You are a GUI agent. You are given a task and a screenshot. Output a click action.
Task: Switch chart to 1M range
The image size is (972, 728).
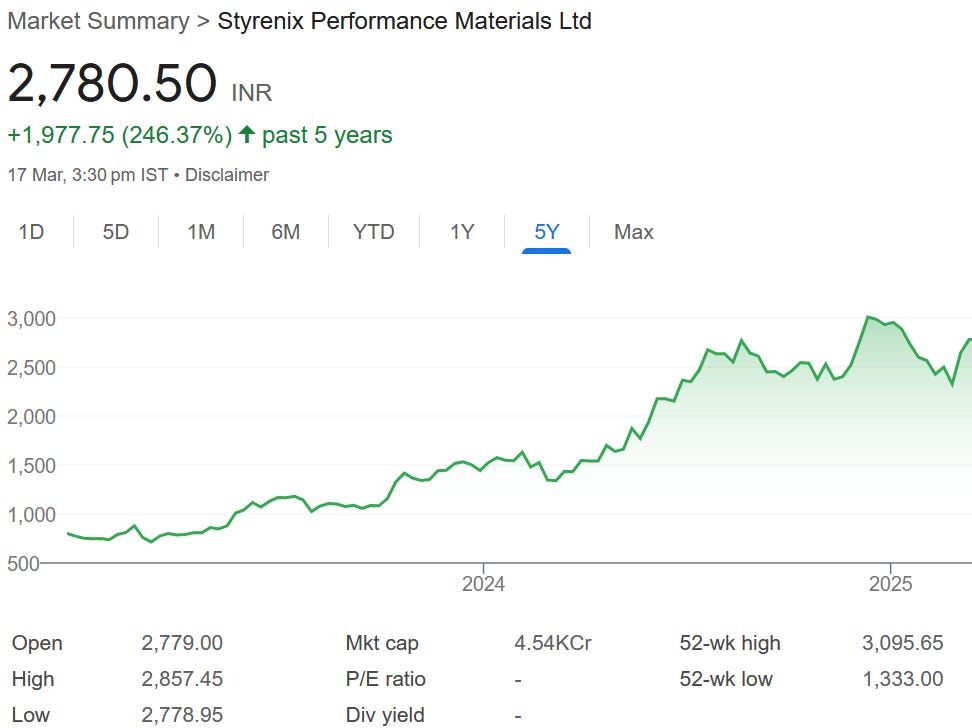[x=201, y=232]
